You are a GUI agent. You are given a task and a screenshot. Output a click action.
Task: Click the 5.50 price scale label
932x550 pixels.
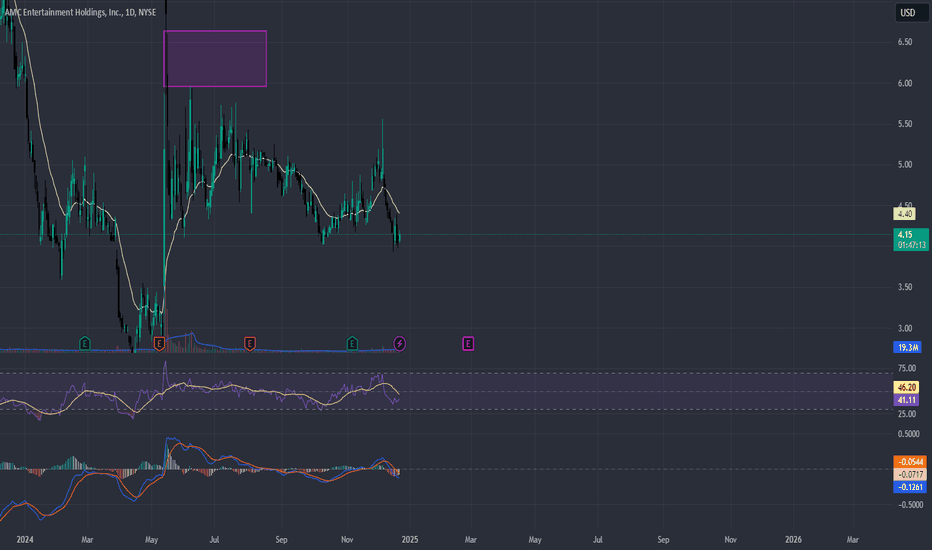[x=905, y=124]
